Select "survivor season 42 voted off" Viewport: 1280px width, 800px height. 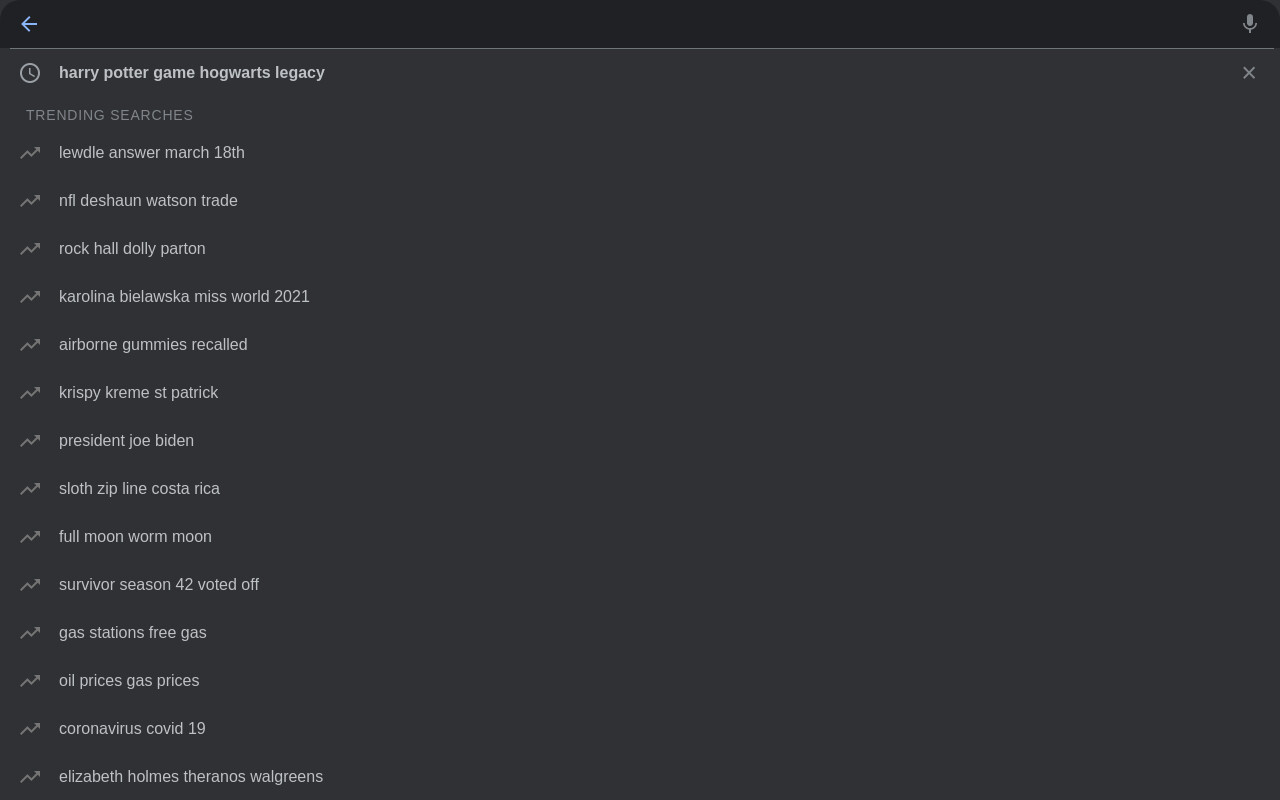coord(159,585)
